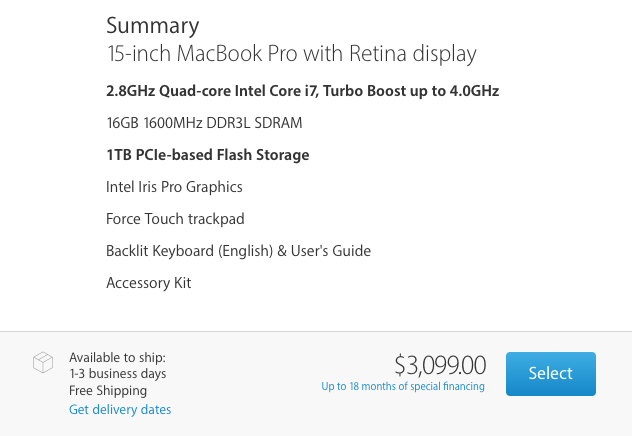Click the gray divider above shipping info
The height and width of the screenshot is (436, 632).
[x=316, y=332]
